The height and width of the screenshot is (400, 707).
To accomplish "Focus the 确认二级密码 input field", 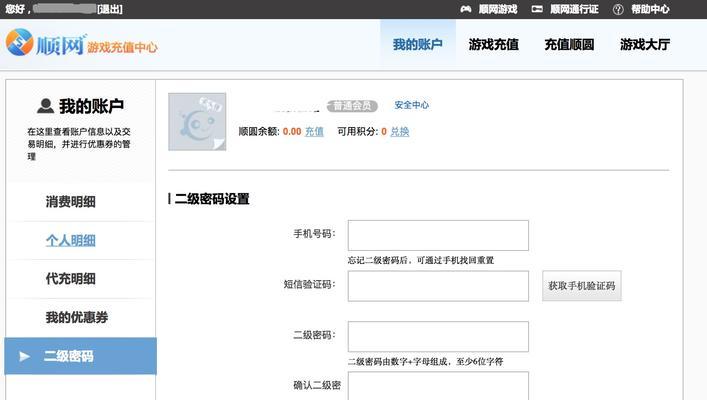I will tap(438, 386).
